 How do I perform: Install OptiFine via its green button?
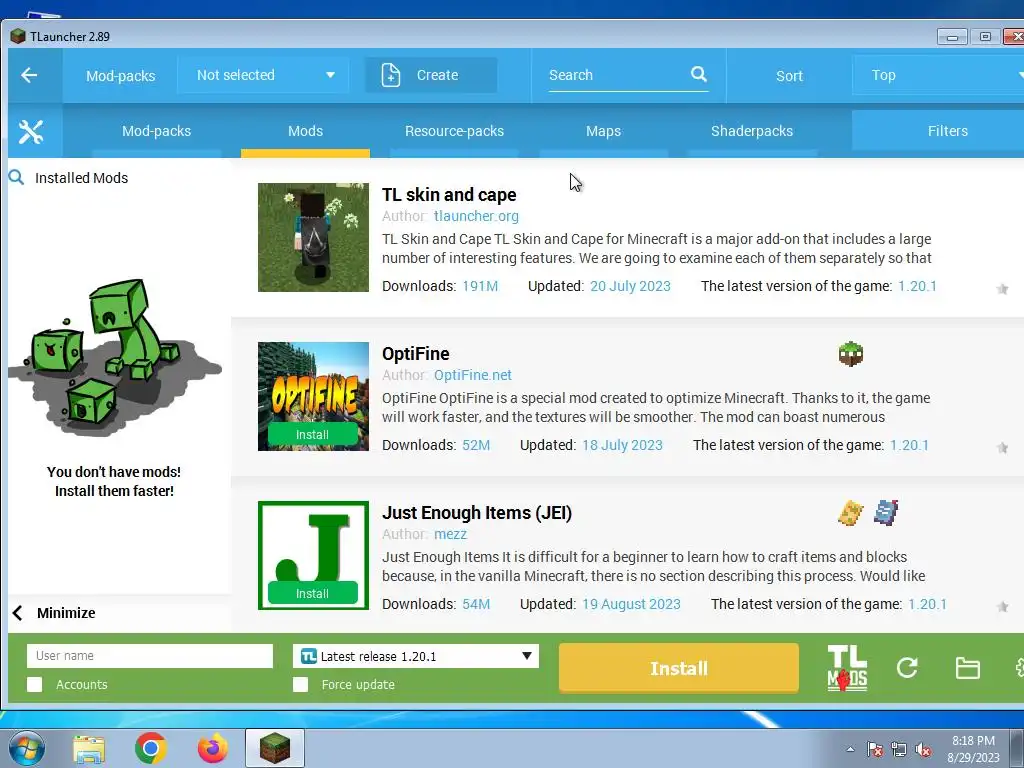coord(312,435)
